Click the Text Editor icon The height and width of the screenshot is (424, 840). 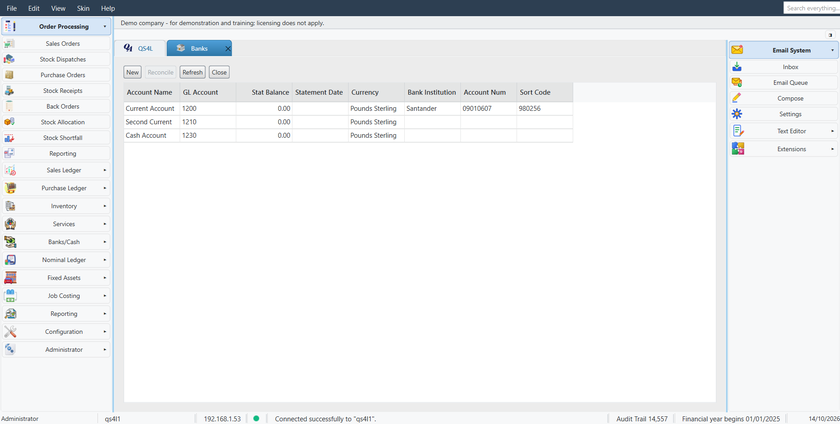pyautogui.click(x=738, y=131)
